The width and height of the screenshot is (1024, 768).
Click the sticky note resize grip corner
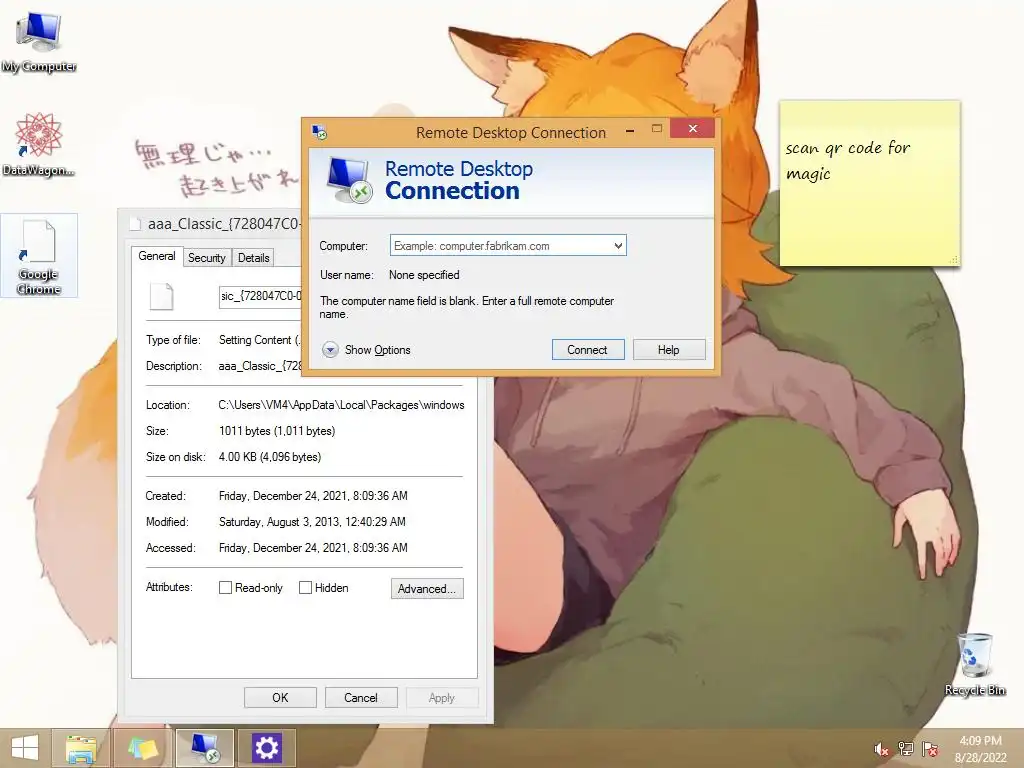(x=953, y=259)
